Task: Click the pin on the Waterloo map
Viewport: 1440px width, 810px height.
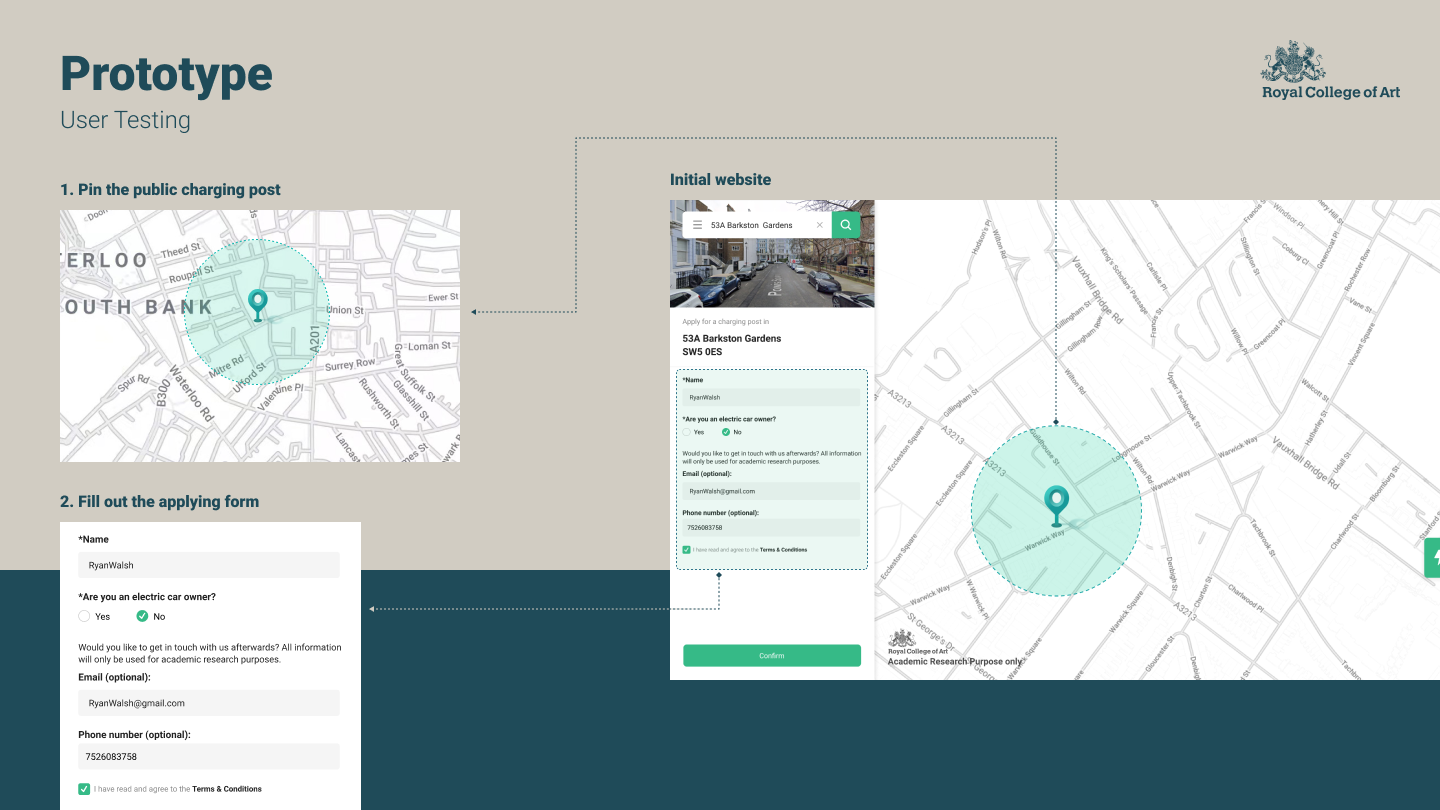Action: [258, 305]
